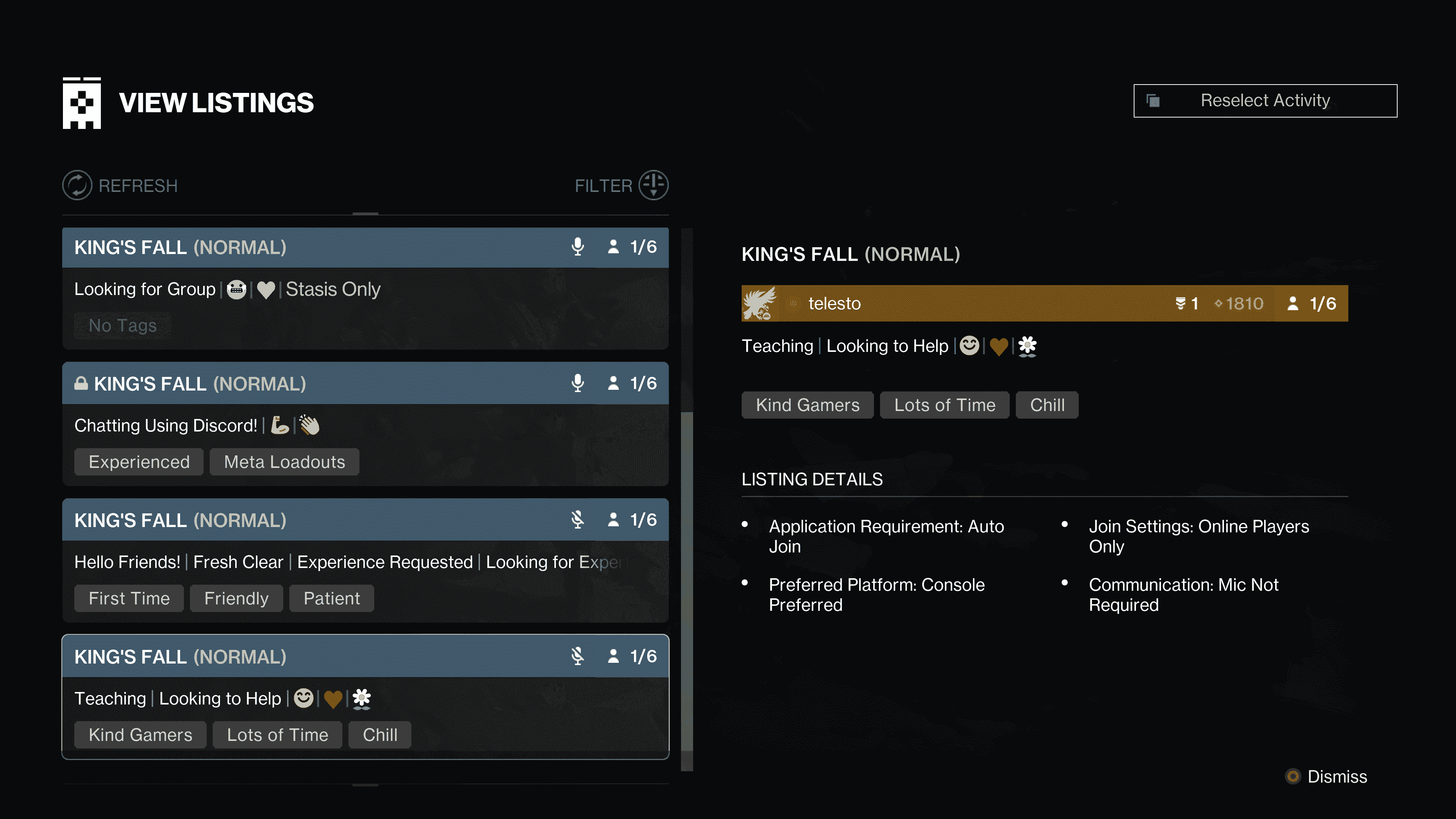Select the locked King's Fall listing header
This screenshot has width=1456, height=819.
[x=365, y=384]
